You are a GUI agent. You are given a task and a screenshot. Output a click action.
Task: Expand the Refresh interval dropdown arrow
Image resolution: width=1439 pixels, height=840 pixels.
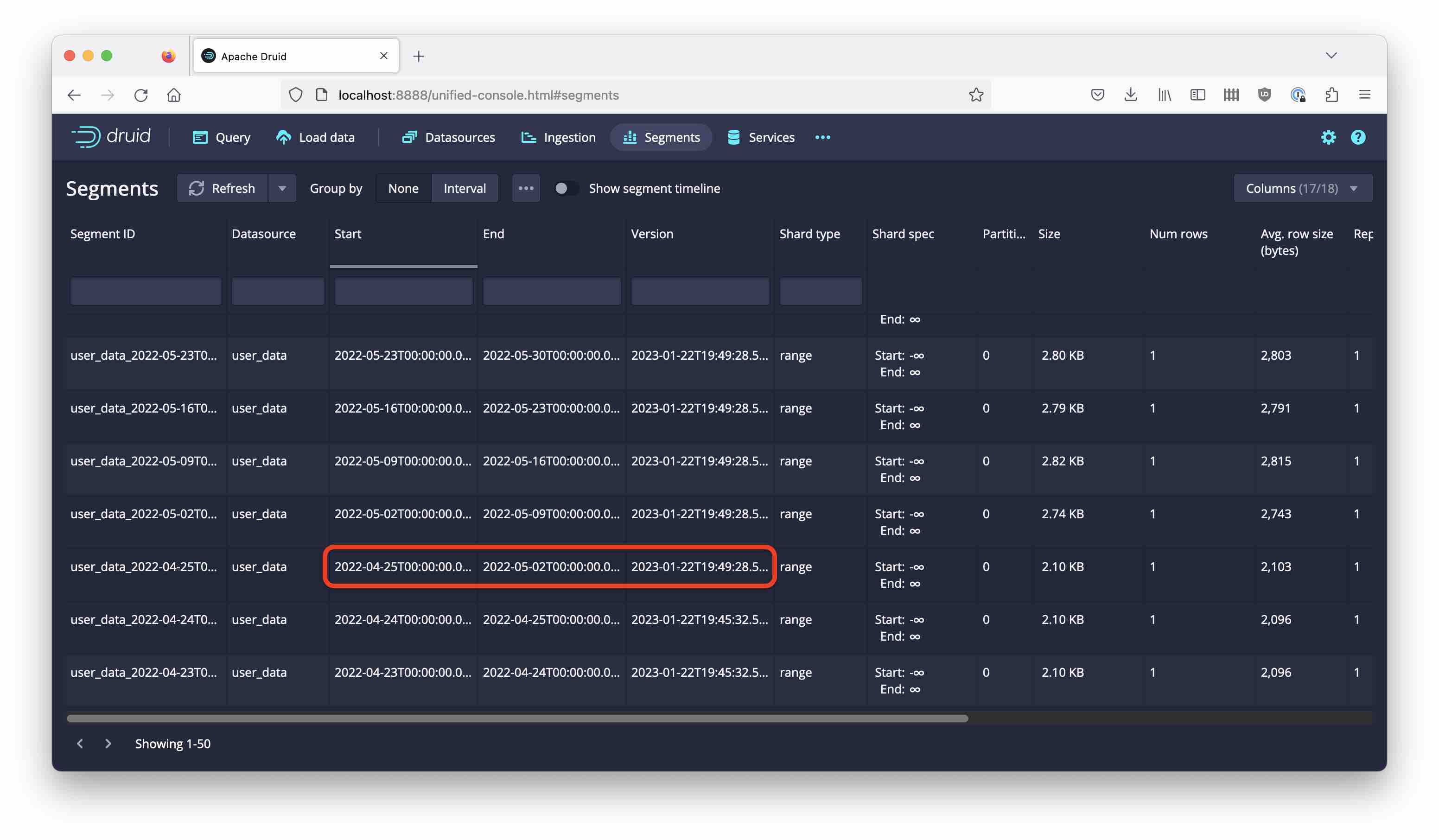point(282,188)
